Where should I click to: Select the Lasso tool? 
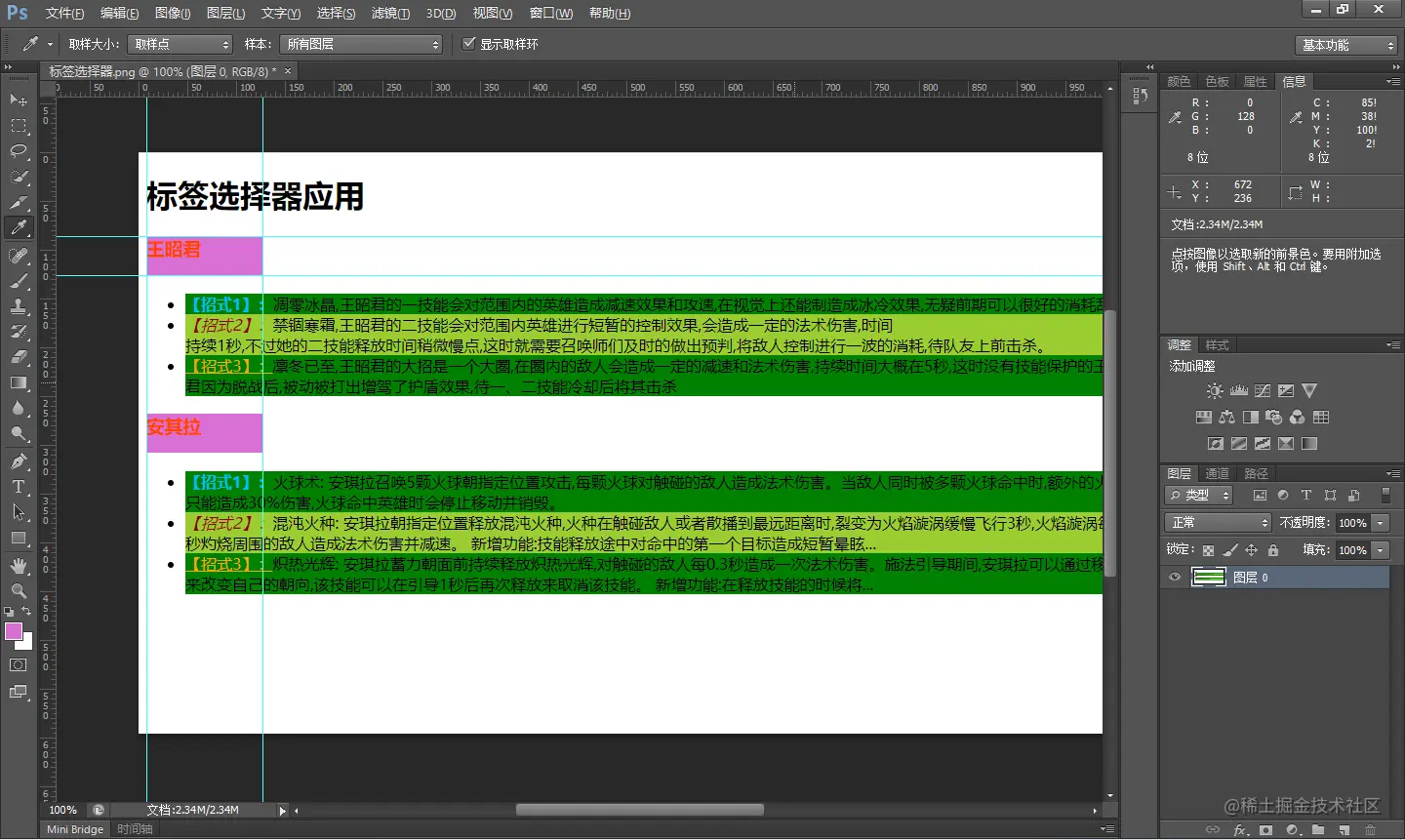[19, 151]
